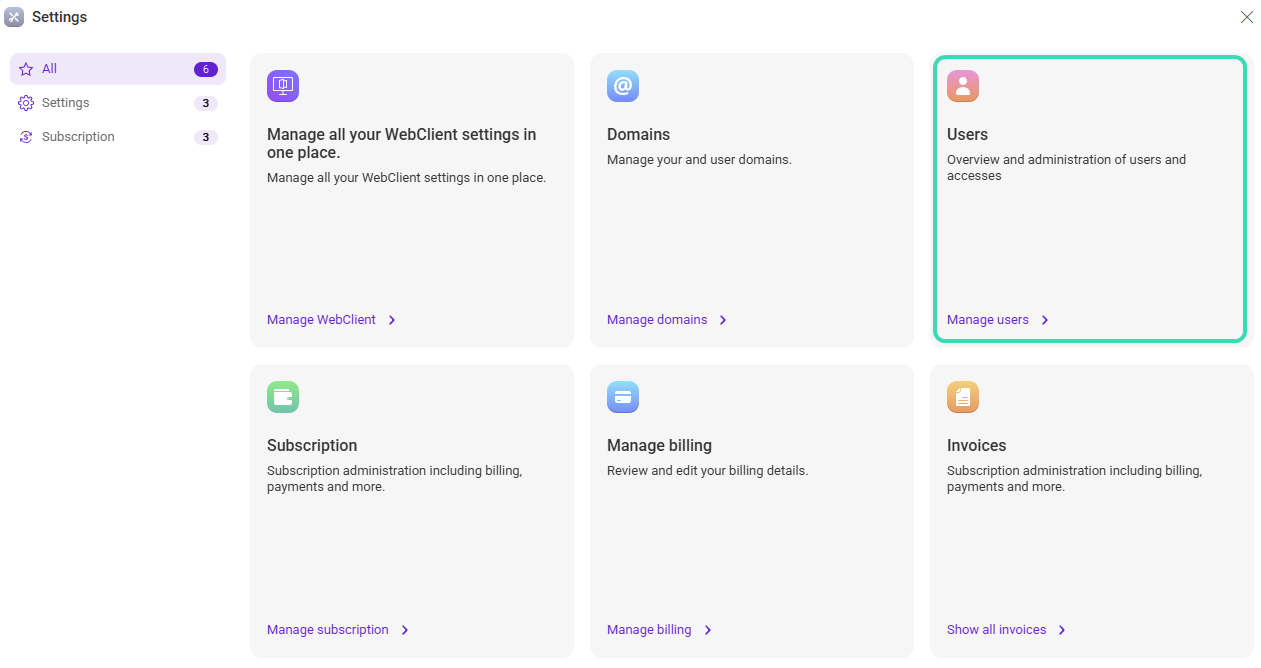Open the Manage WebClient link

tap(321, 320)
